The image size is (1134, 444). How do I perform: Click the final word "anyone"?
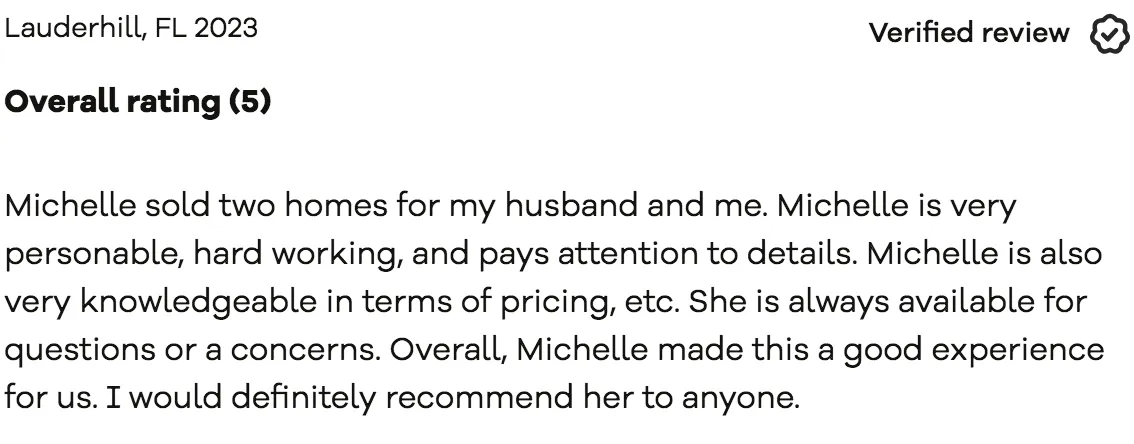(738, 397)
